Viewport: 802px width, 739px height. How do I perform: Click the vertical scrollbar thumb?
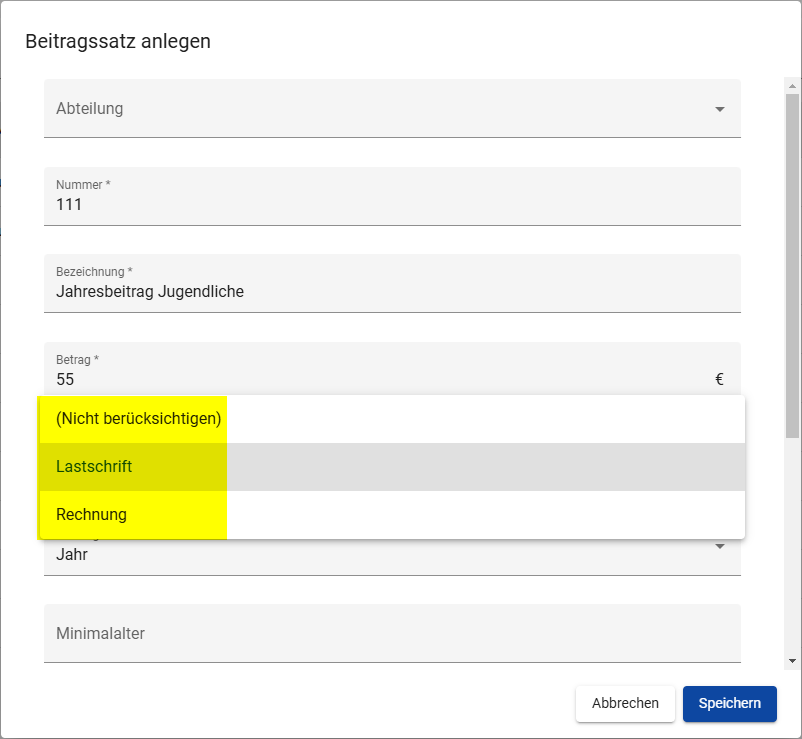point(792,265)
